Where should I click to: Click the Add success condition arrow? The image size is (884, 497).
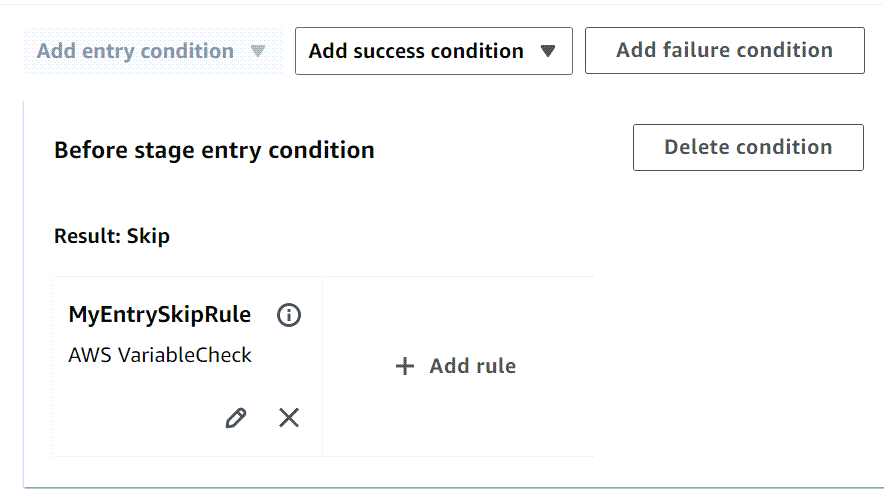coord(547,52)
